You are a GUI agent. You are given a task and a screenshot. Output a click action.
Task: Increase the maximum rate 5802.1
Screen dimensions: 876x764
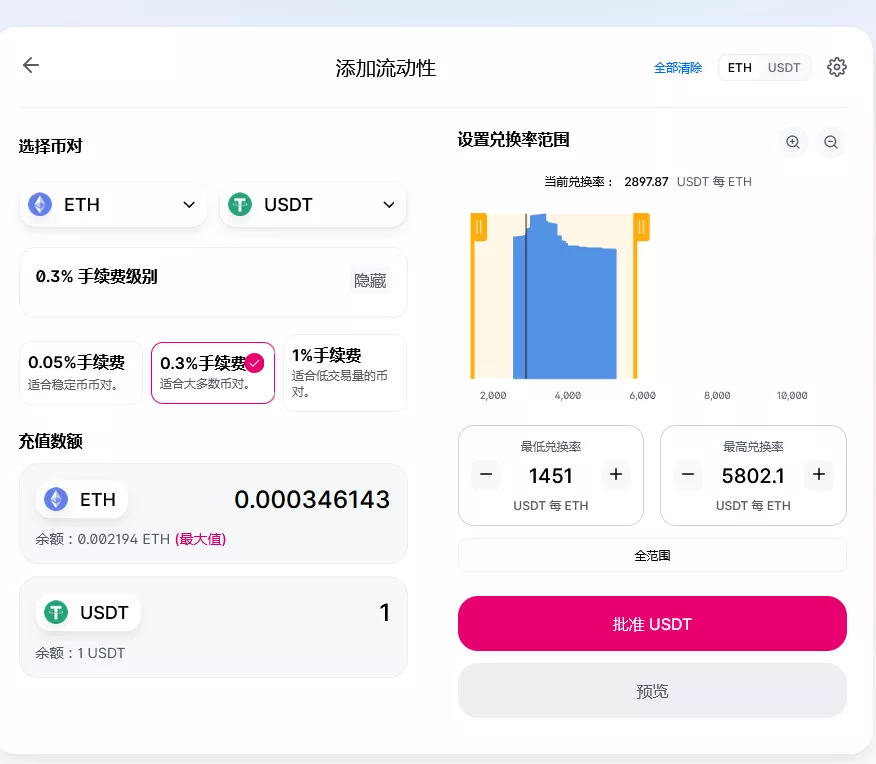click(x=818, y=475)
